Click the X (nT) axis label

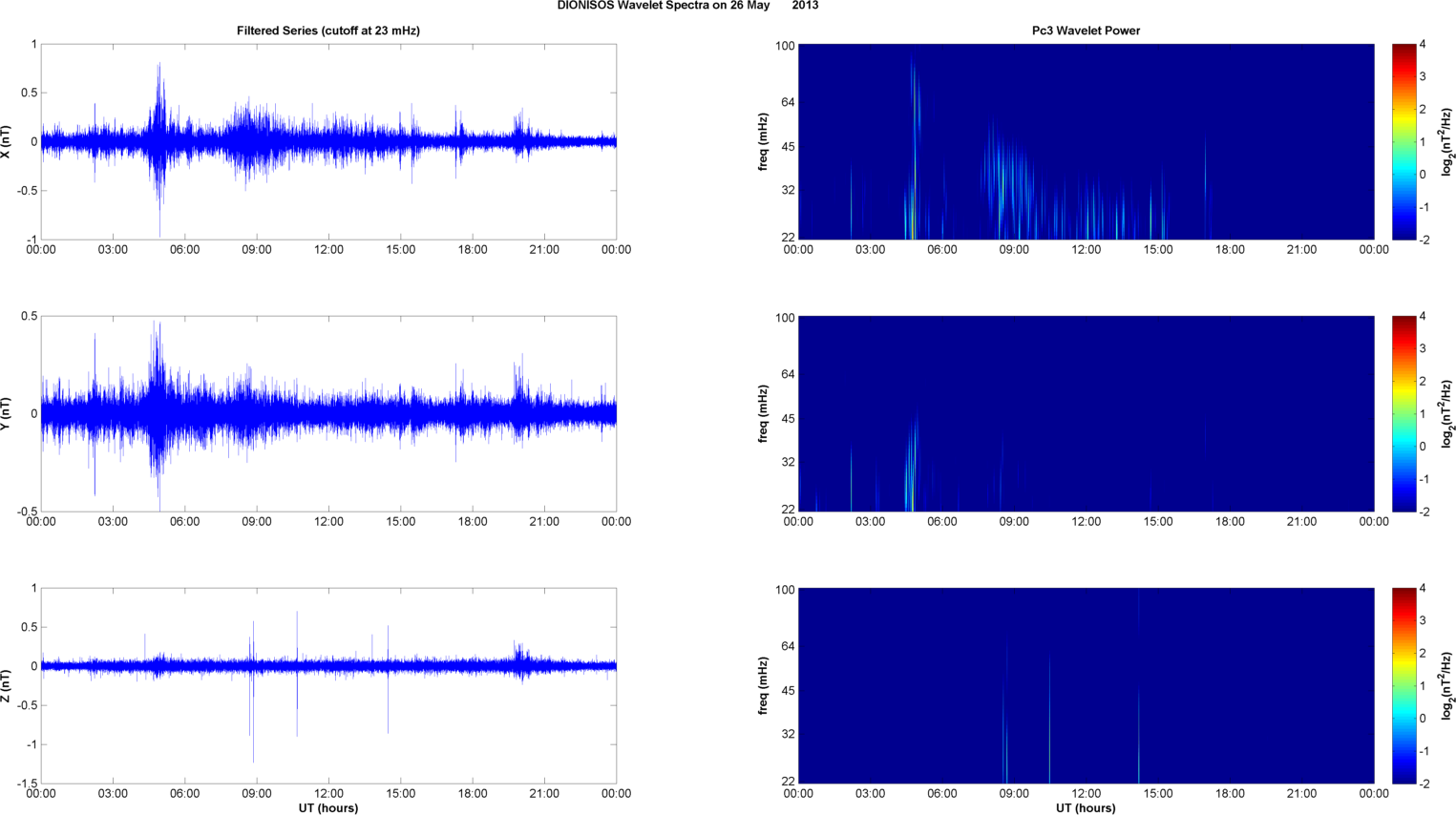(x=7, y=142)
